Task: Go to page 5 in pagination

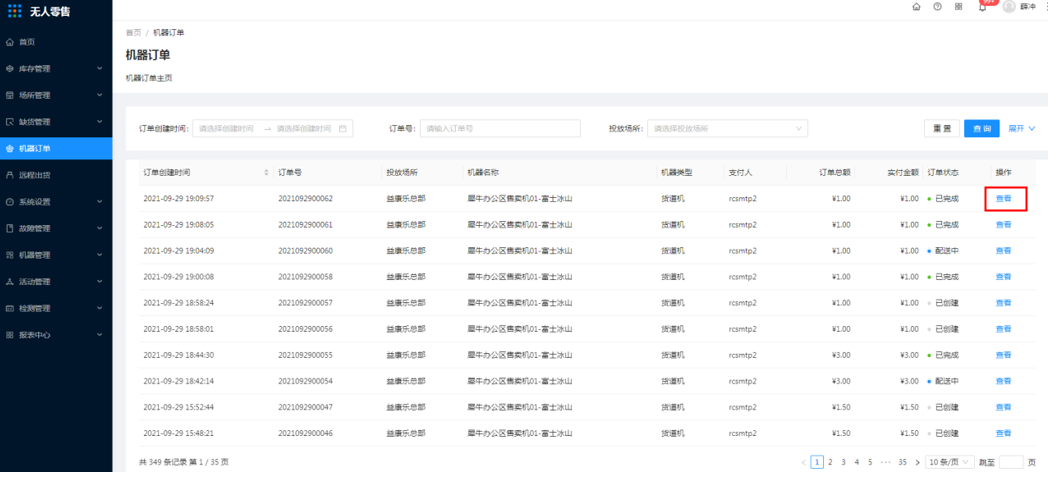Action: coord(871,462)
